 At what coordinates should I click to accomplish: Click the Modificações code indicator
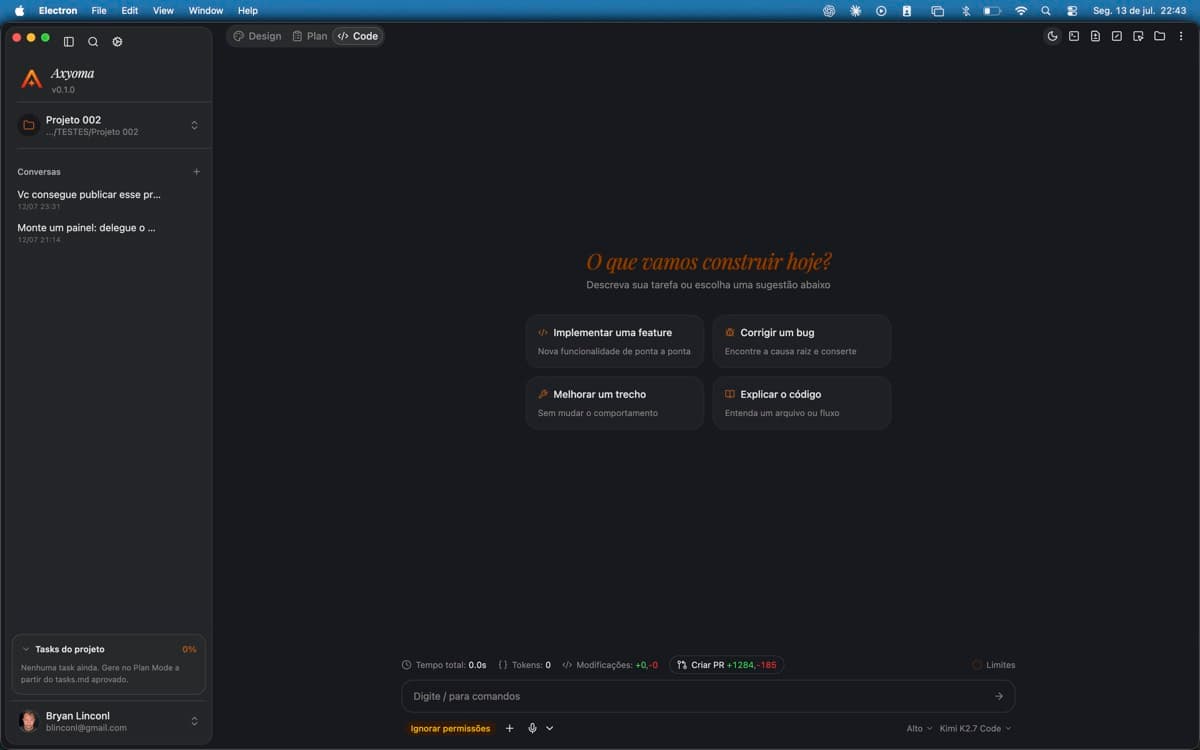click(610, 665)
